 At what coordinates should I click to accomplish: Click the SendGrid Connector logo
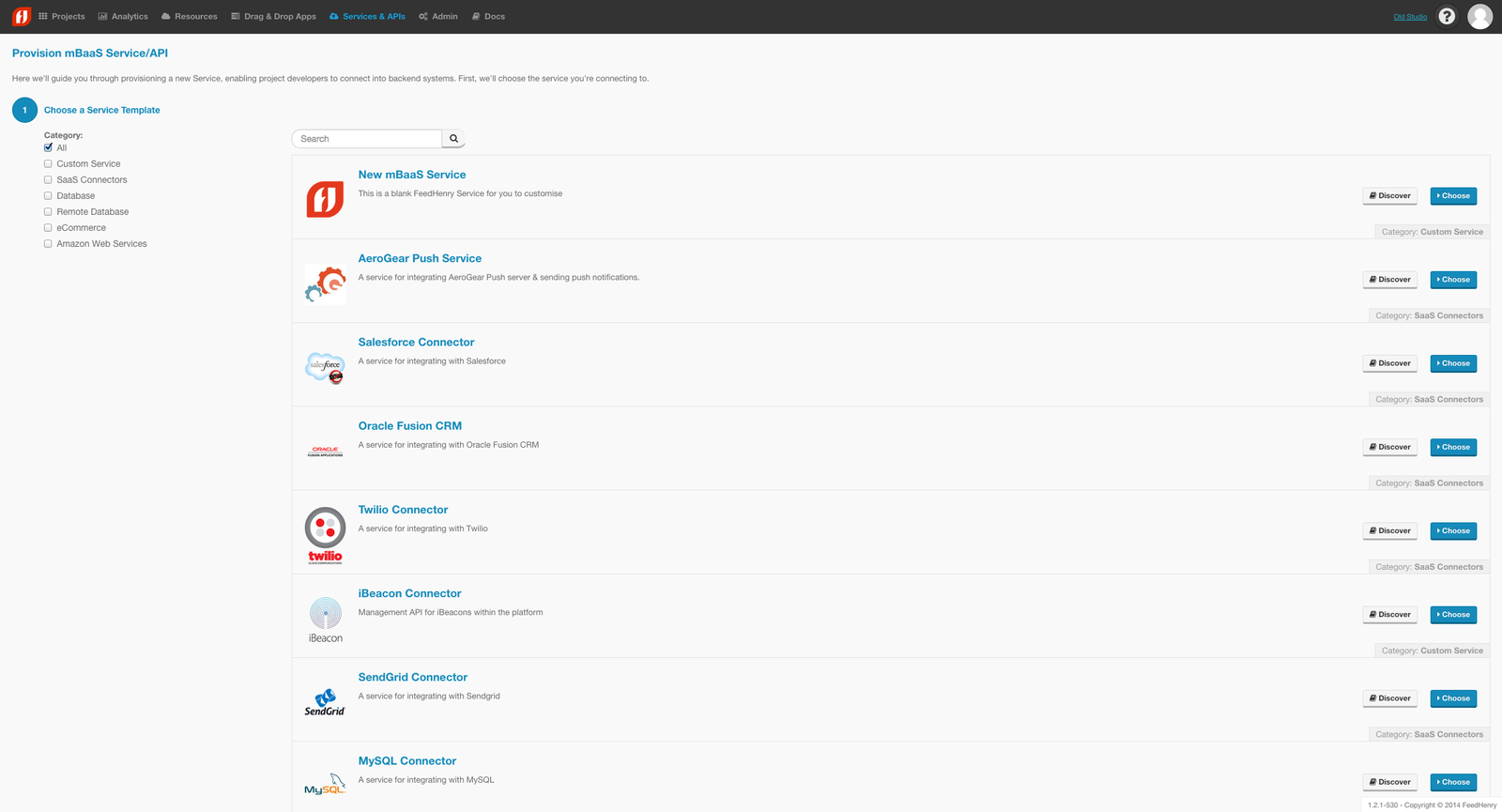tap(325, 702)
